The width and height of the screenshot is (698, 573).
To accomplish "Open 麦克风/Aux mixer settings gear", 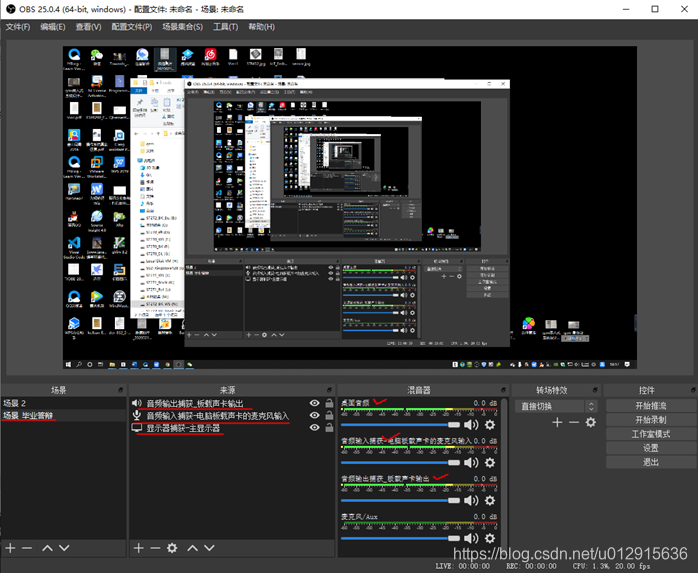I will 490,538.
